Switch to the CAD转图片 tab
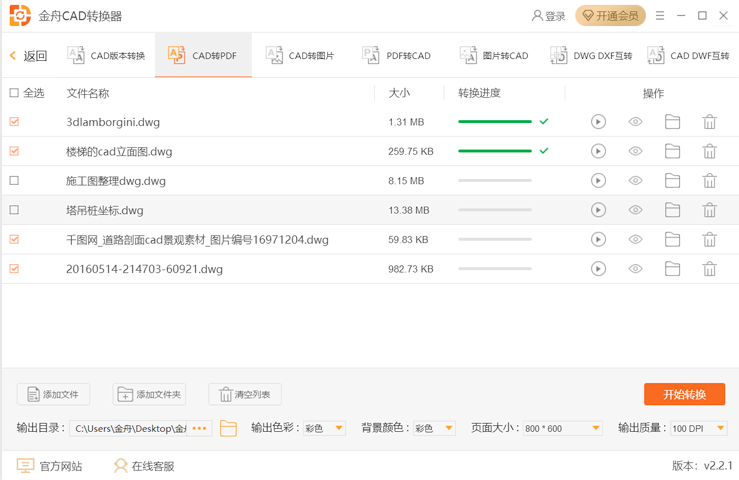 300,56
